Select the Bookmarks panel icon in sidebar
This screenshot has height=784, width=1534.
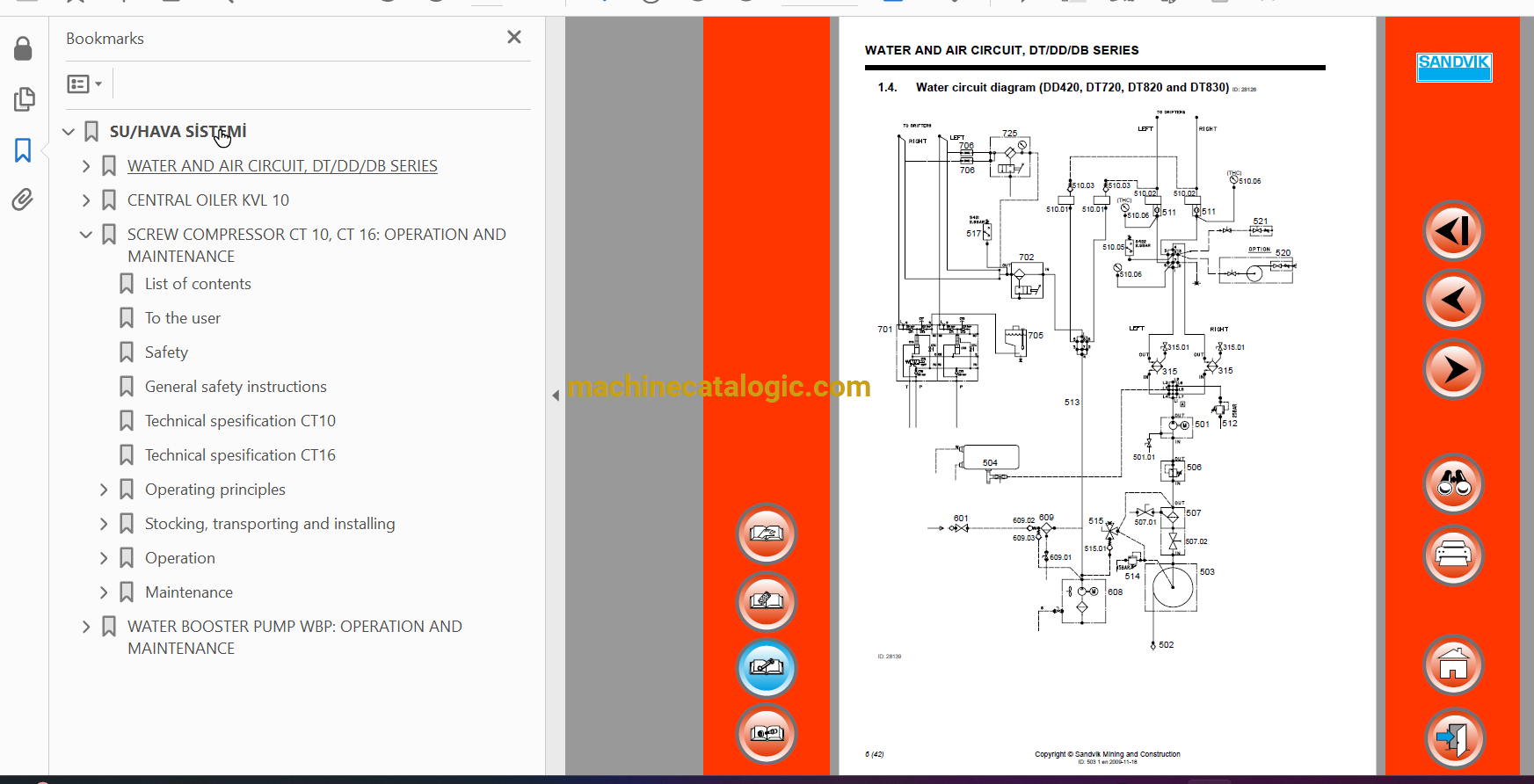click(x=23, y=150)
